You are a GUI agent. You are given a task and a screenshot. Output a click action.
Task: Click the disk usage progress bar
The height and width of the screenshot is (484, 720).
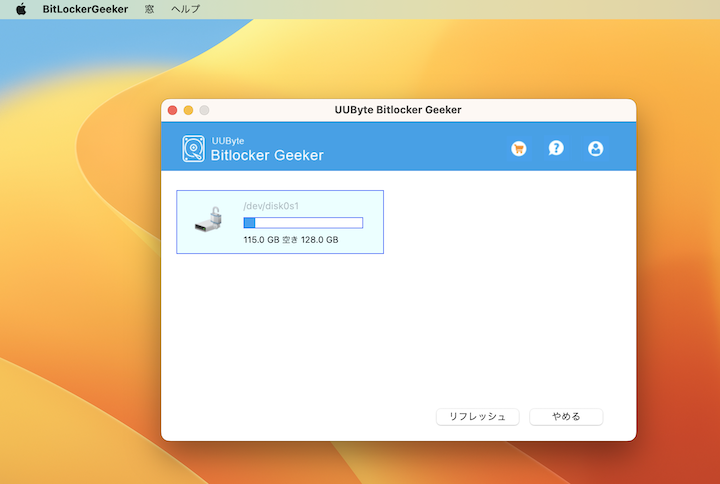click(303, 223)
